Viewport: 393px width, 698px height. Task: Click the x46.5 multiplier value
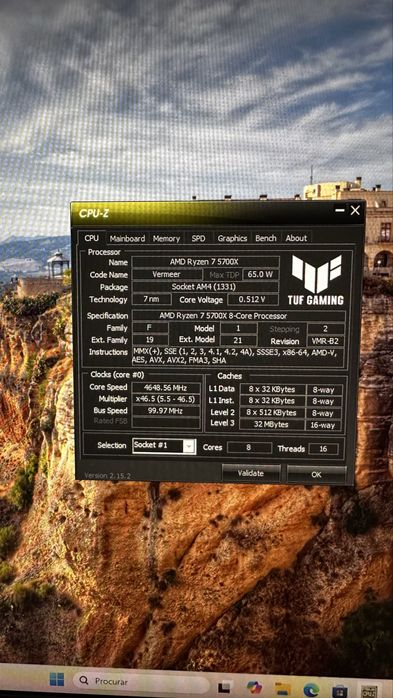pos(166,399)
